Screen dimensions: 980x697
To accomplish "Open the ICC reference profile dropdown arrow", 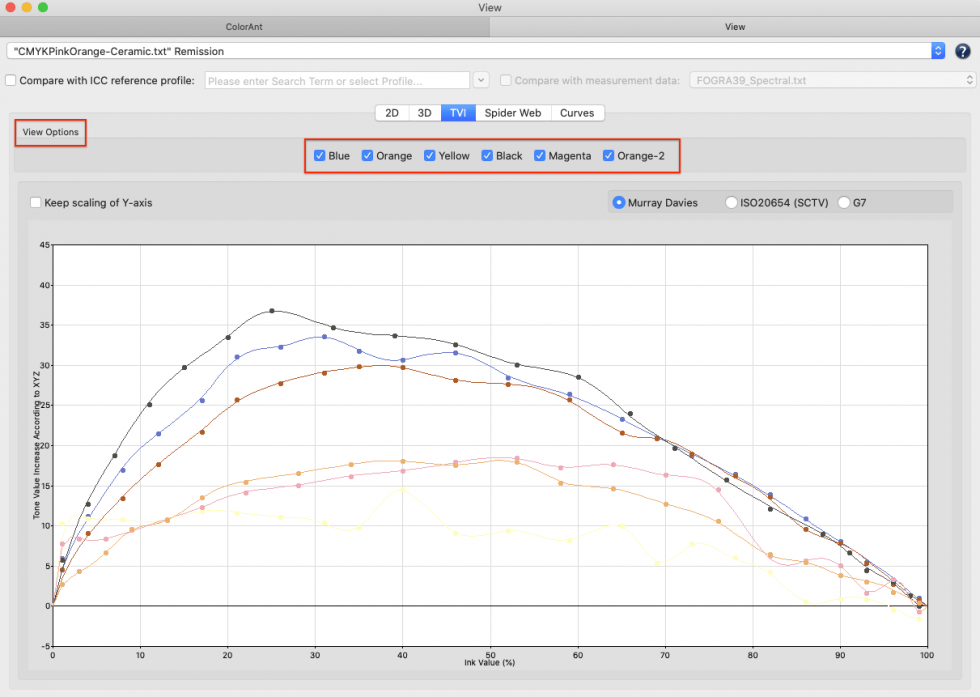I will click(x=481, y=80).
